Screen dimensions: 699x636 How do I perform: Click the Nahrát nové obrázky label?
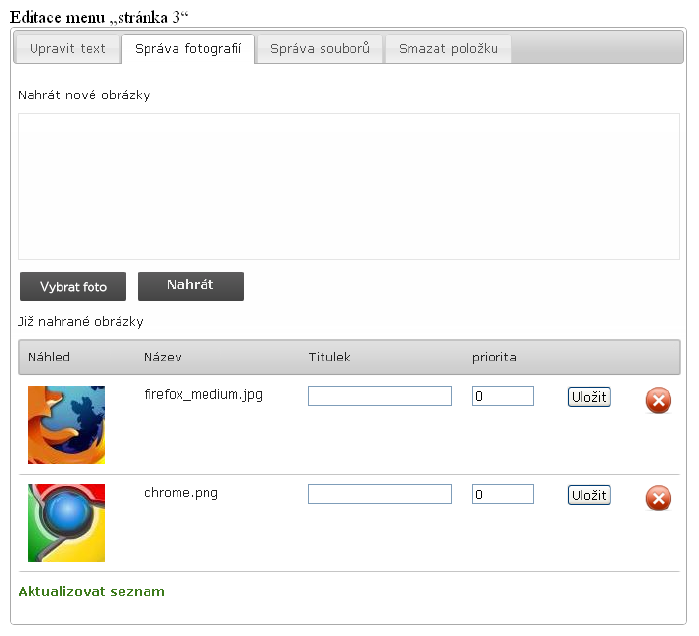coord(84,95)
